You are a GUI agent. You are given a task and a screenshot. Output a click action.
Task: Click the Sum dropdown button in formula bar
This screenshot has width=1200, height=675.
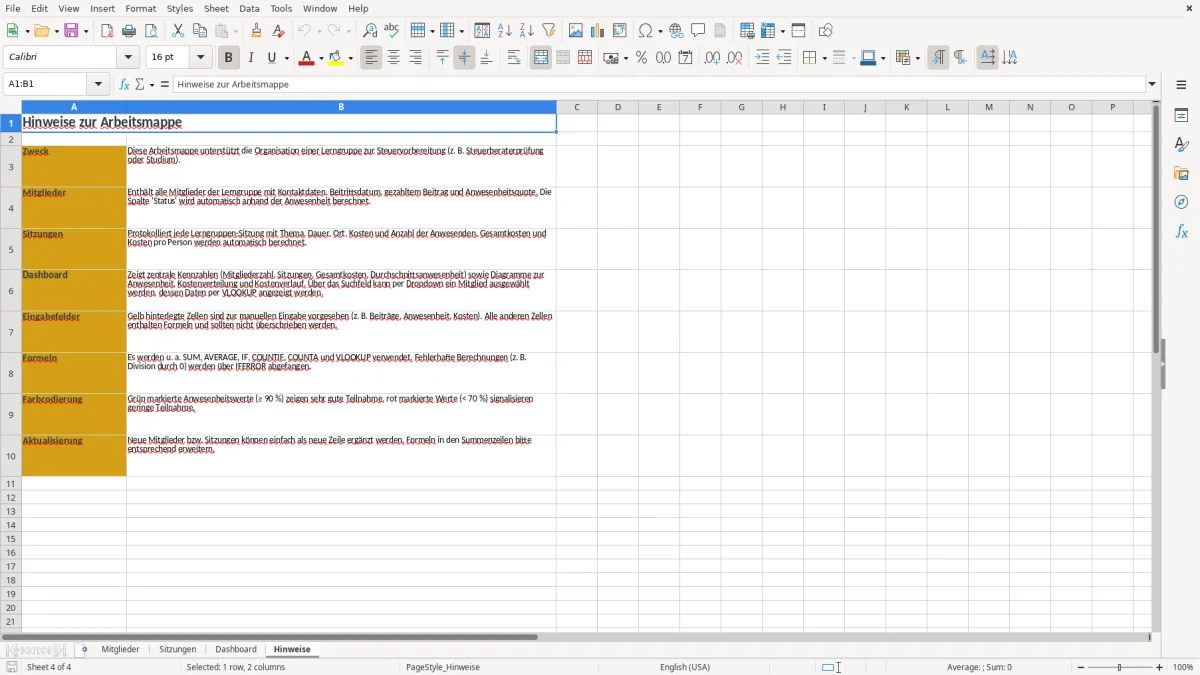[x=152, y=85]
